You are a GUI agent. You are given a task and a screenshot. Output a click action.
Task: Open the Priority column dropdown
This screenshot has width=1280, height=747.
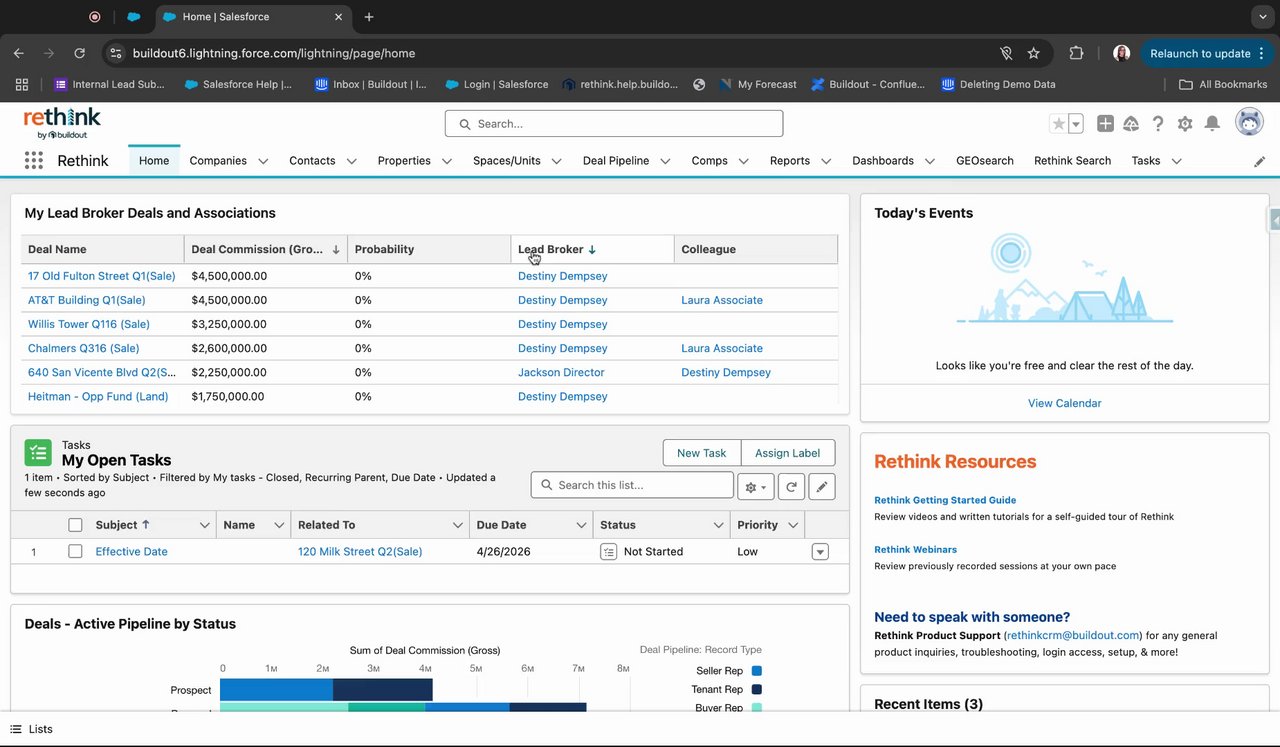pyautogui.click(x=793, y=525)
